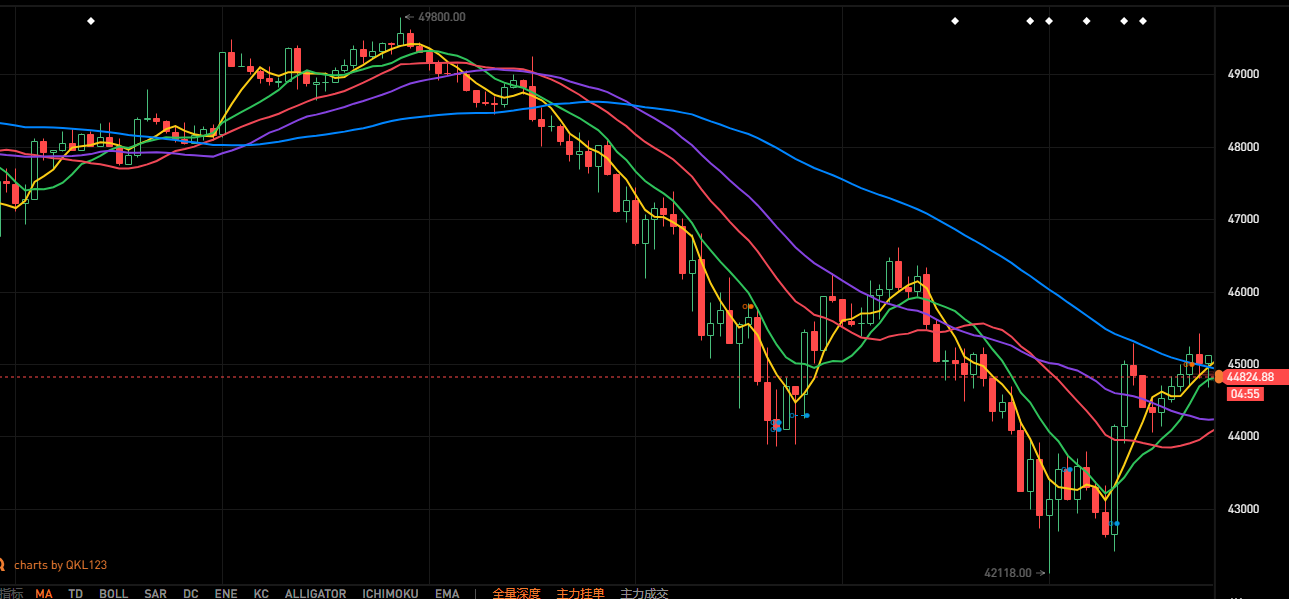The height and width of the screenshot is (599, 1289).
Task: Click the 46000 price axis label
Action: click(x=1242, y=292)
